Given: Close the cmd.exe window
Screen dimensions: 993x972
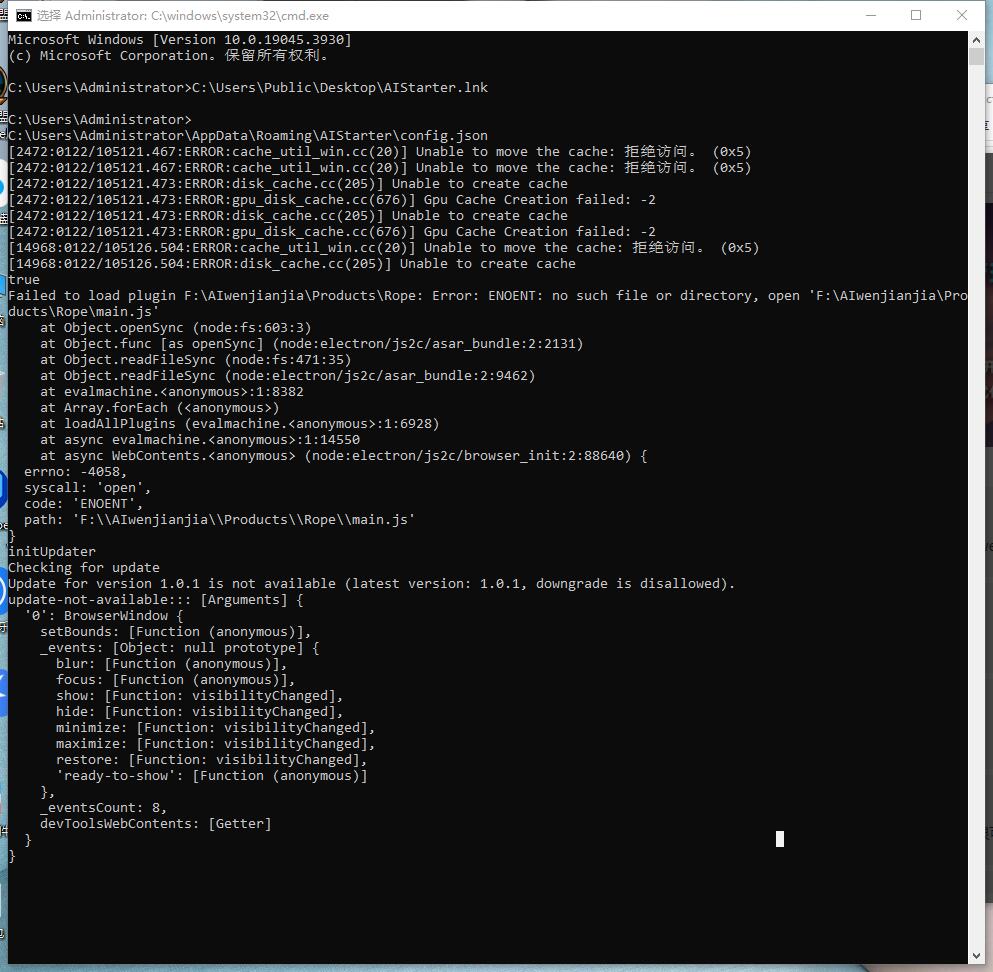Looking at the screenshot, I should [x=961, y=16].
